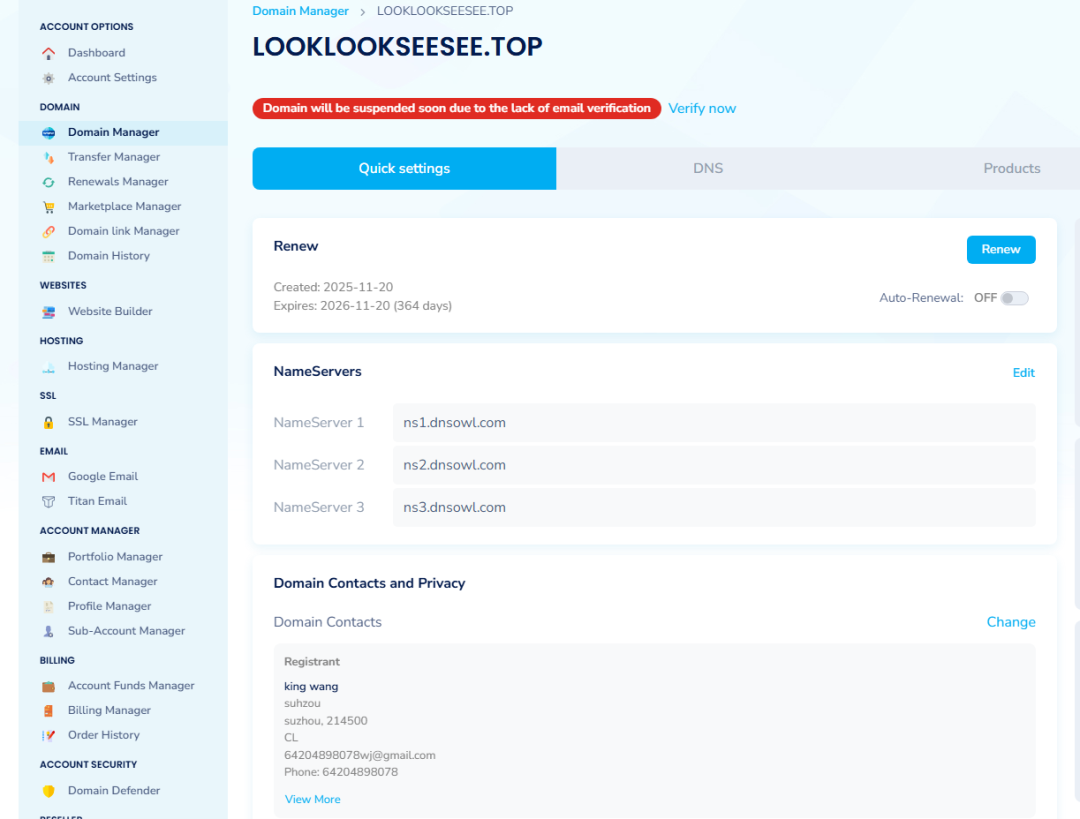Click the Portfolio Manager briefcase icon
The image size is (1080, 819).
(48, 557)
